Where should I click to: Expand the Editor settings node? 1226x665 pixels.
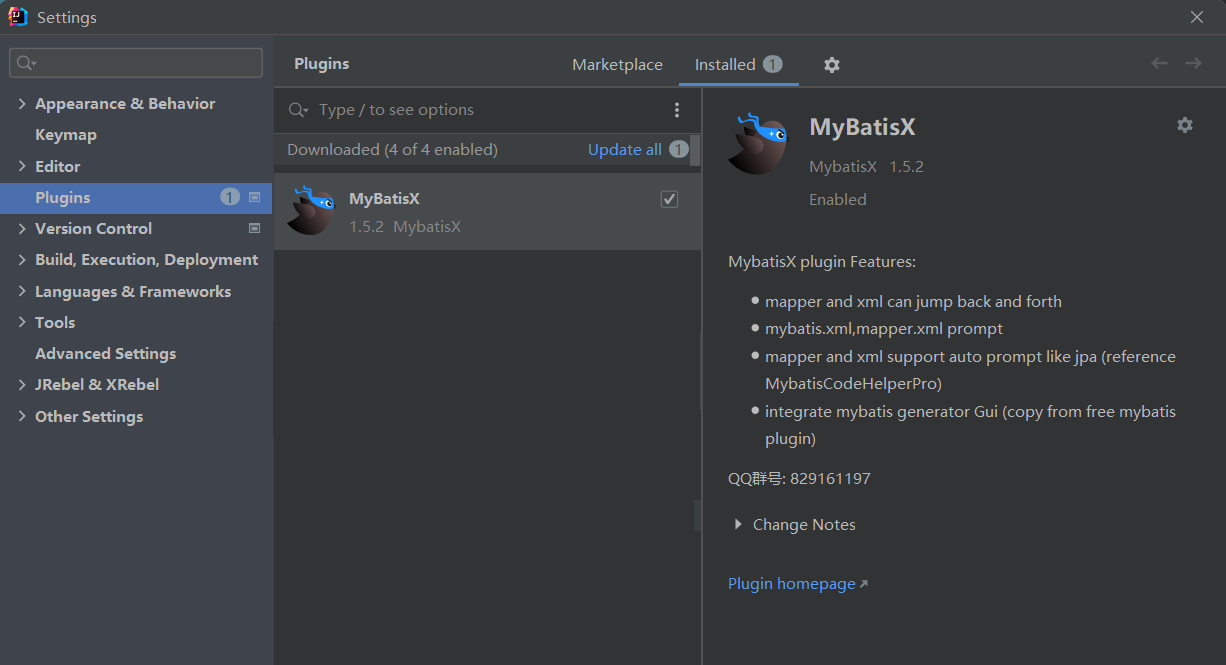pos(22,166)
